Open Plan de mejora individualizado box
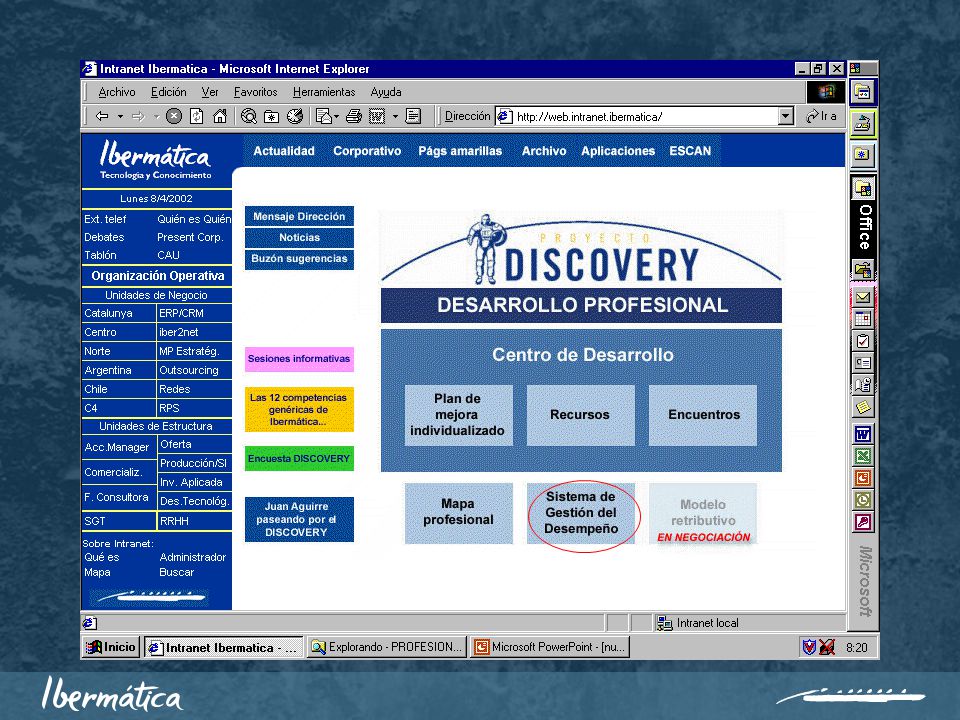Image resolution: width=960 pixels, height=720 pixels. click(458, 414)
